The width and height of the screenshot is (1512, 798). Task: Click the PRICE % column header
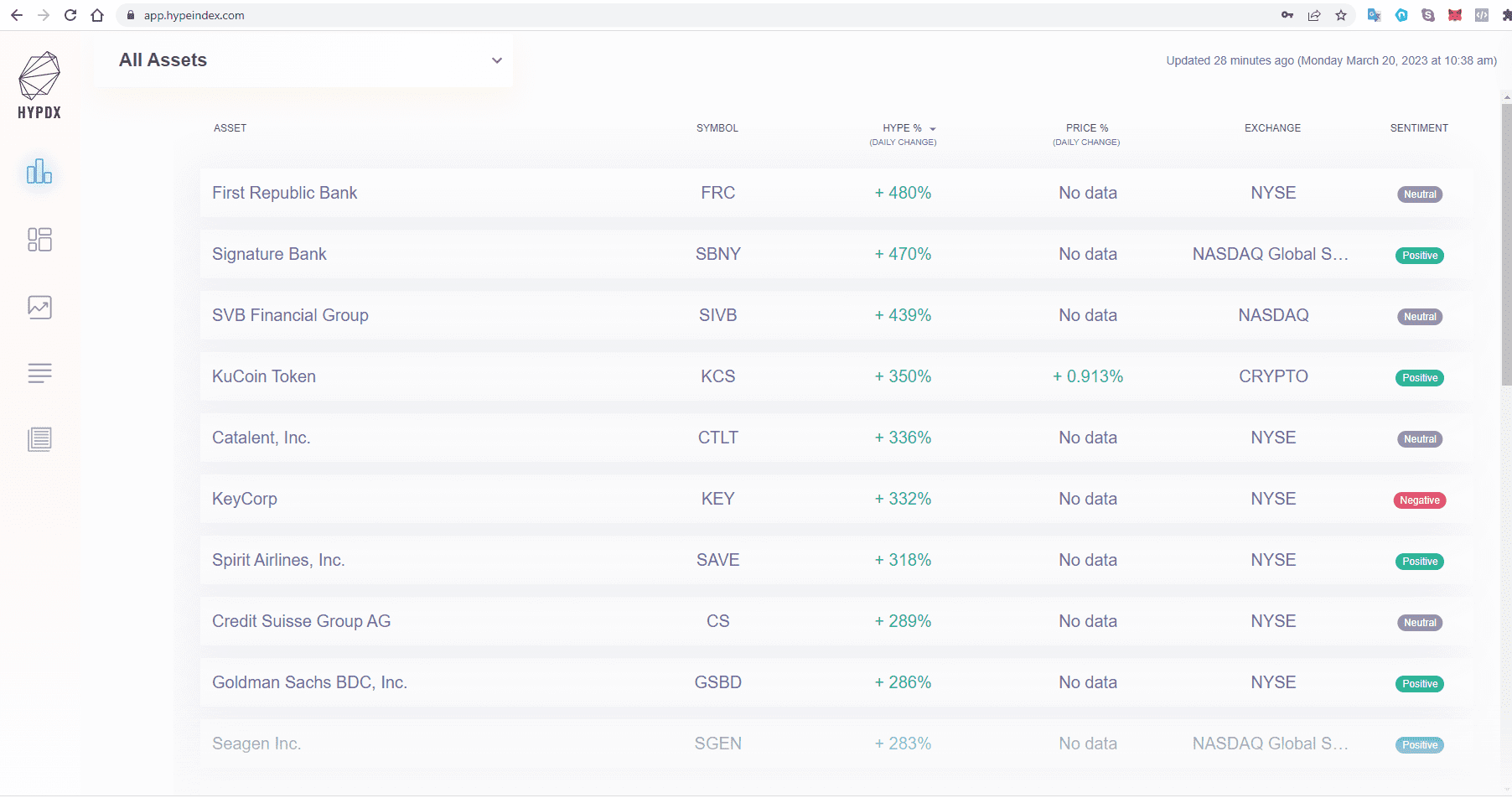[1087, 128]
